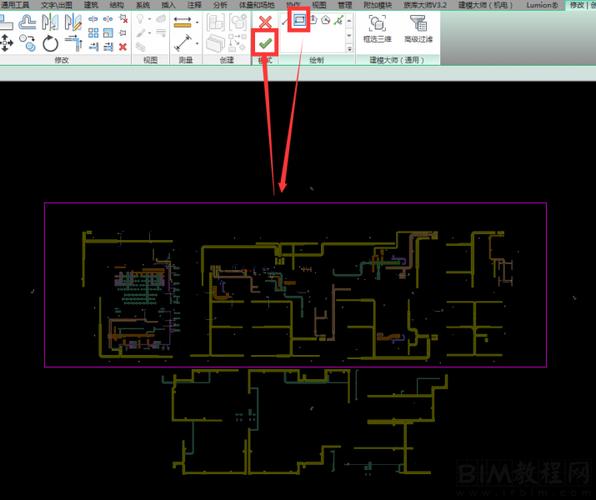Click the 框选三维 button

377,29
